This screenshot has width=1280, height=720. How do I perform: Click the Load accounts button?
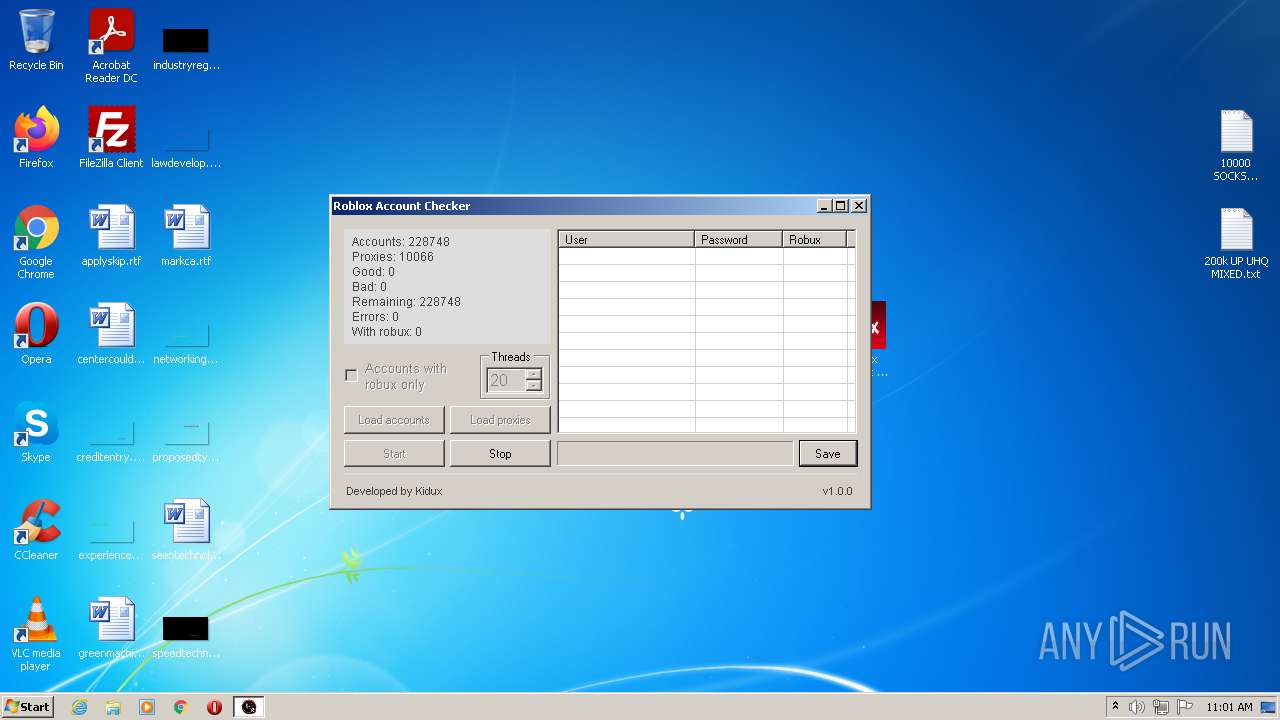point(394,420)
